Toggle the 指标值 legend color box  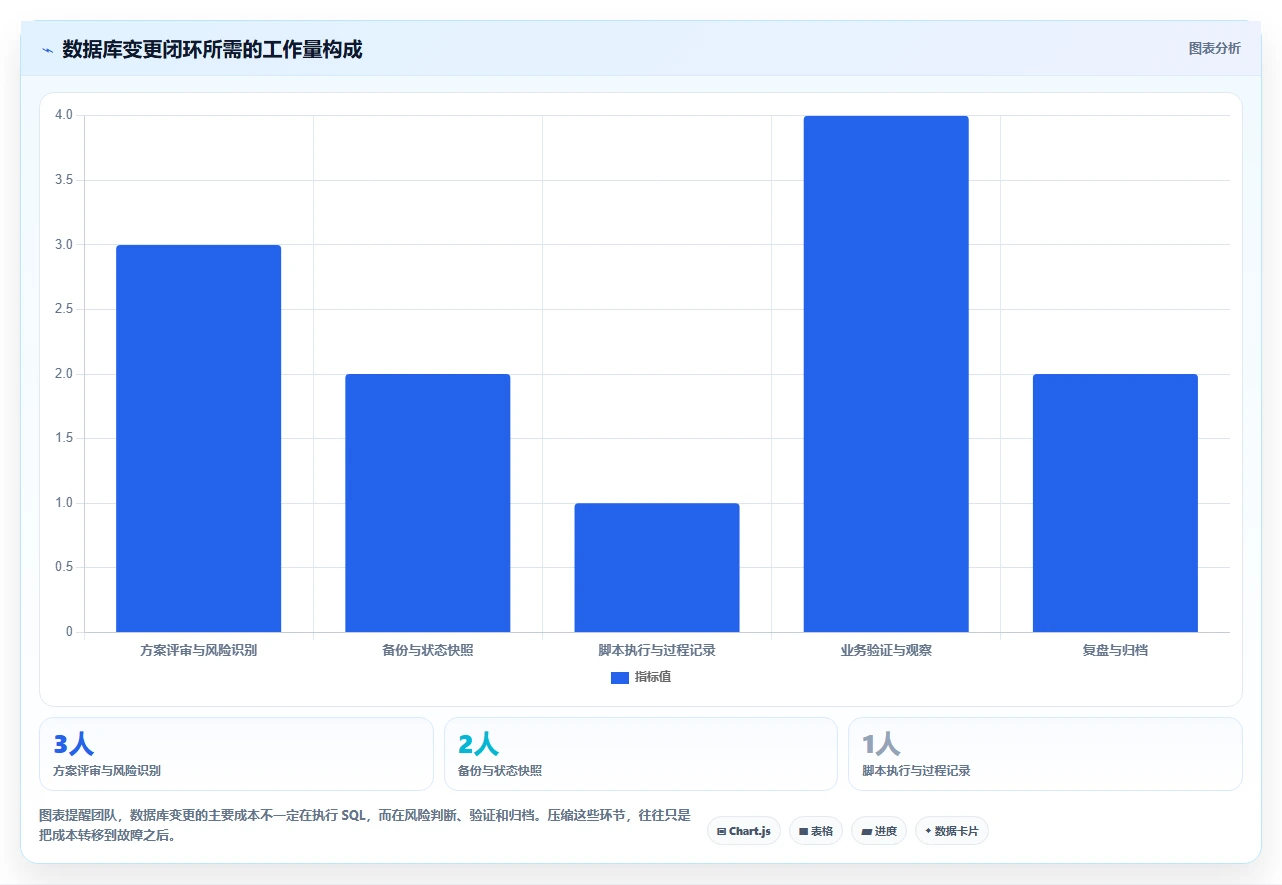619,678
